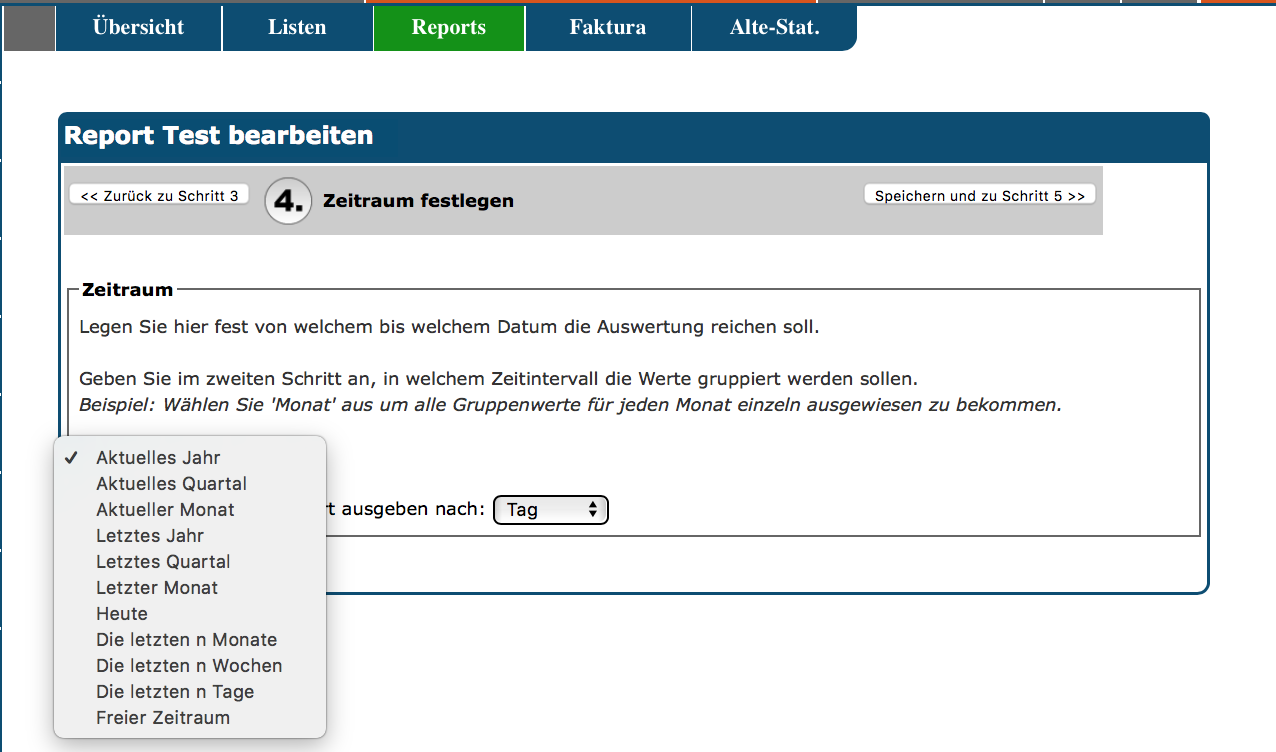Open the Tag grouping dropdown
The height and width of the screenshot is (752, 1276).
coord(550,510)
